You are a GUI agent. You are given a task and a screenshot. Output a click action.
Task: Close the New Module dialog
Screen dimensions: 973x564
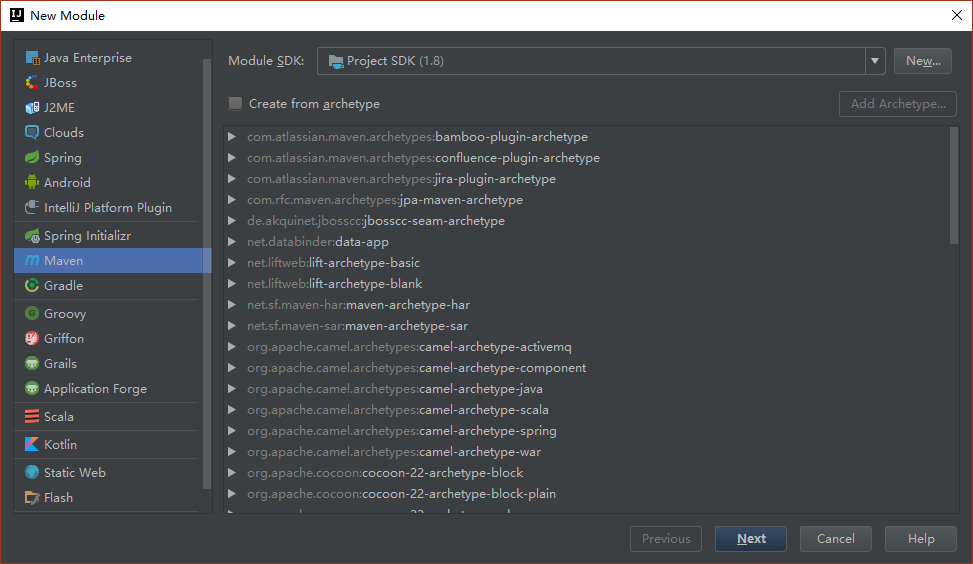point(956,15)
